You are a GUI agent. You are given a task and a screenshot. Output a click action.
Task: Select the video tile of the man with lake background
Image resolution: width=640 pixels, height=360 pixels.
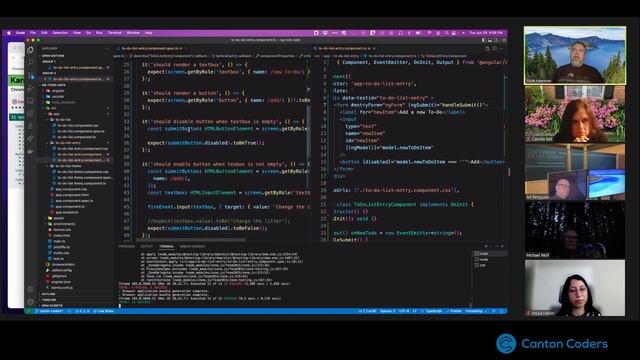click(575, 56)
